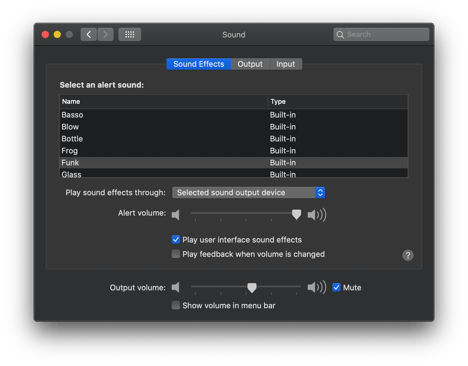The width and height of the screenshot is (468, 366).
Task: Enable Play feedback when volume is changed
Action: click(176, 254)
